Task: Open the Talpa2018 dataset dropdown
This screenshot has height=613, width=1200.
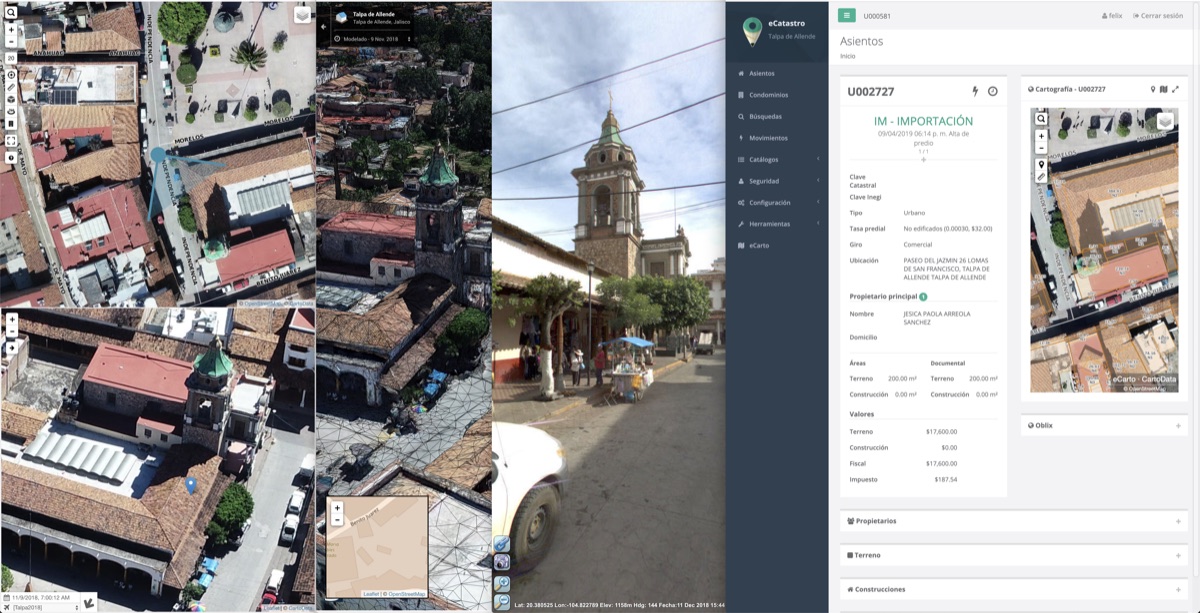Action: pyautogui.click(x=44, y=607)
